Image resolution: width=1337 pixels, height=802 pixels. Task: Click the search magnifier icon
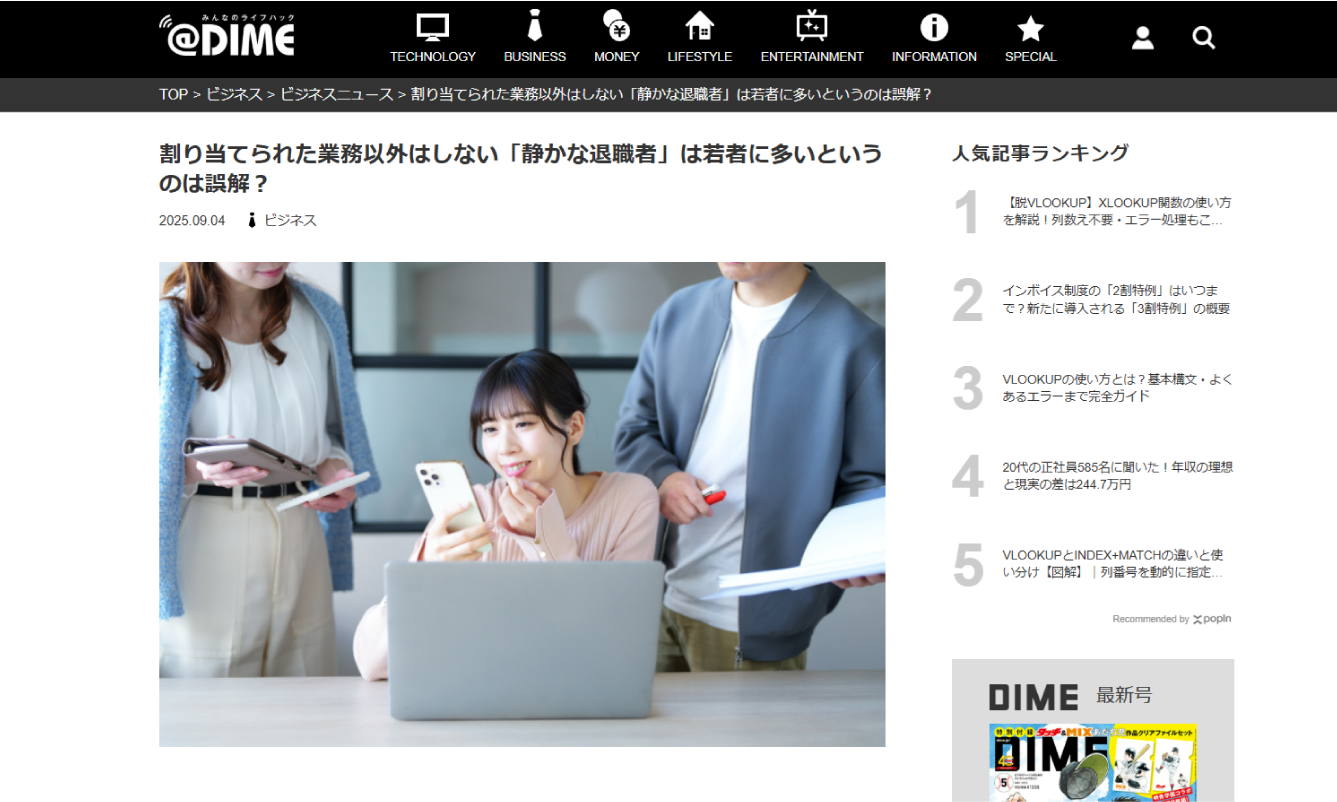tap(1203, 38)
